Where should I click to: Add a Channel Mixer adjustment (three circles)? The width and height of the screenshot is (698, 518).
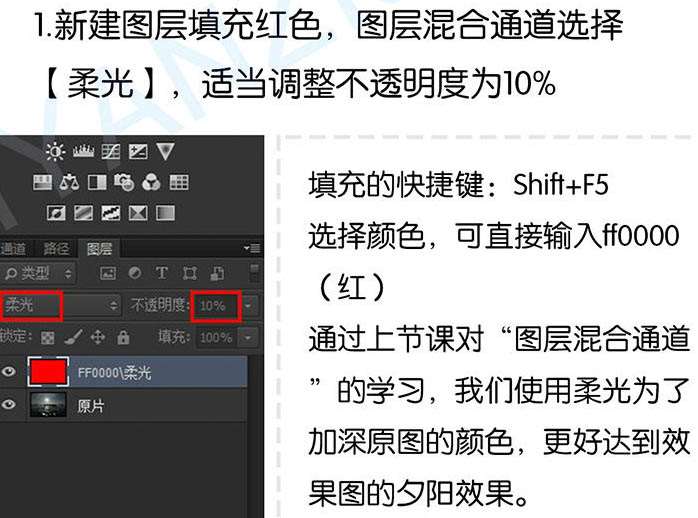coord(151,182)
